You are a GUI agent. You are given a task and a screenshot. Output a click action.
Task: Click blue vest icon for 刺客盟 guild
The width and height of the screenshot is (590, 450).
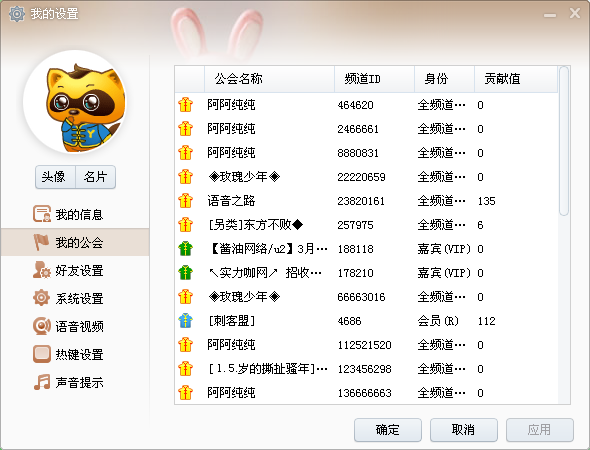tap(186, 321)
